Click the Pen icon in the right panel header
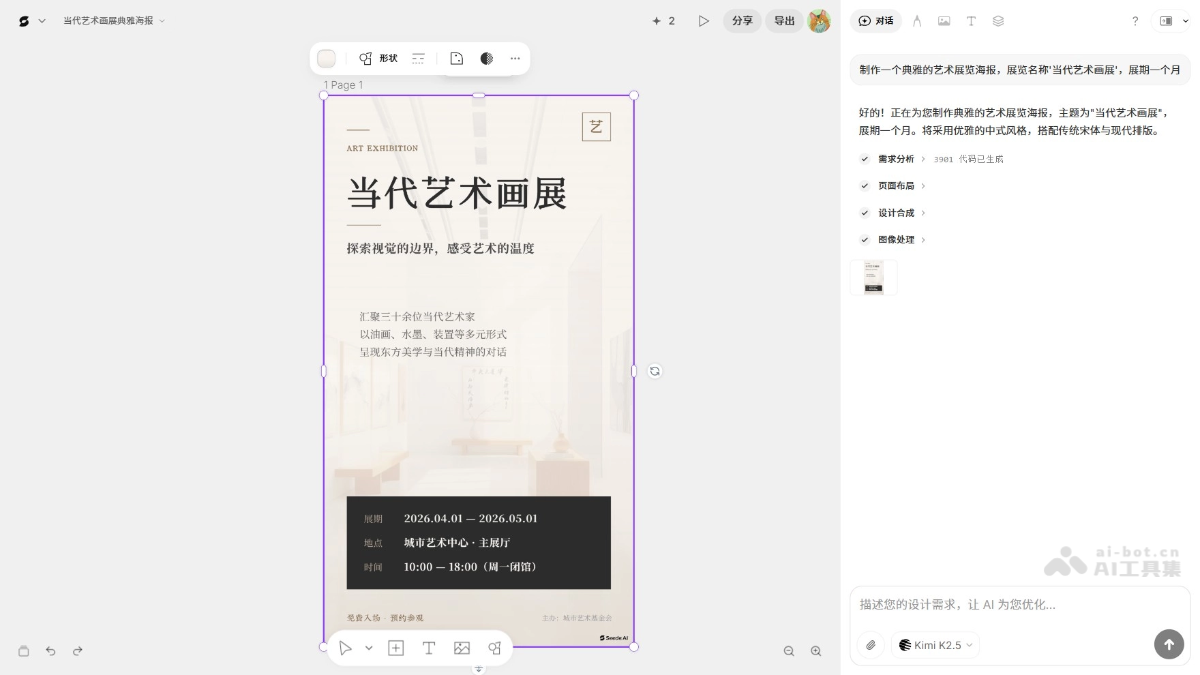 [918, 21]
